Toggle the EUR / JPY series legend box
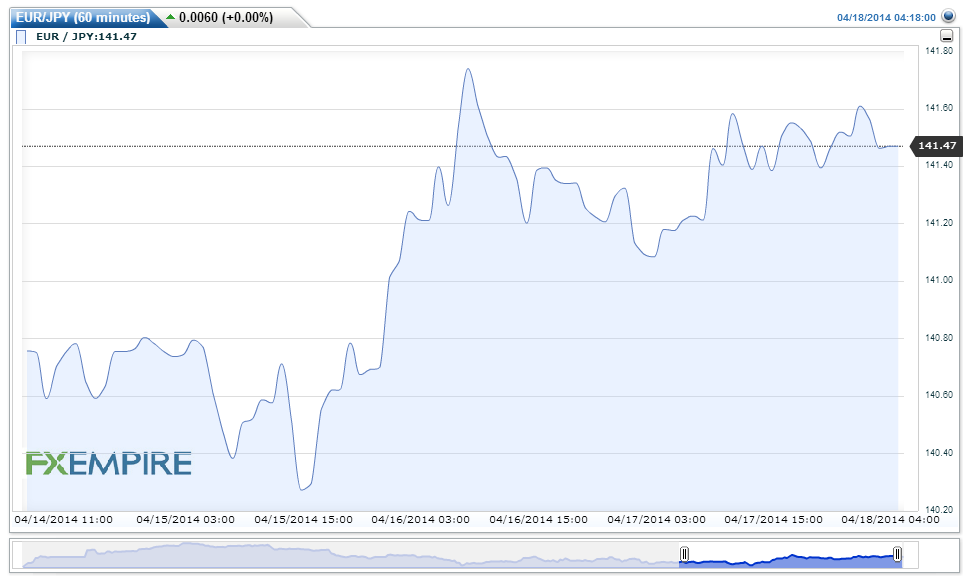The width and height of the screenshot is (970, 581). point(21,37)
